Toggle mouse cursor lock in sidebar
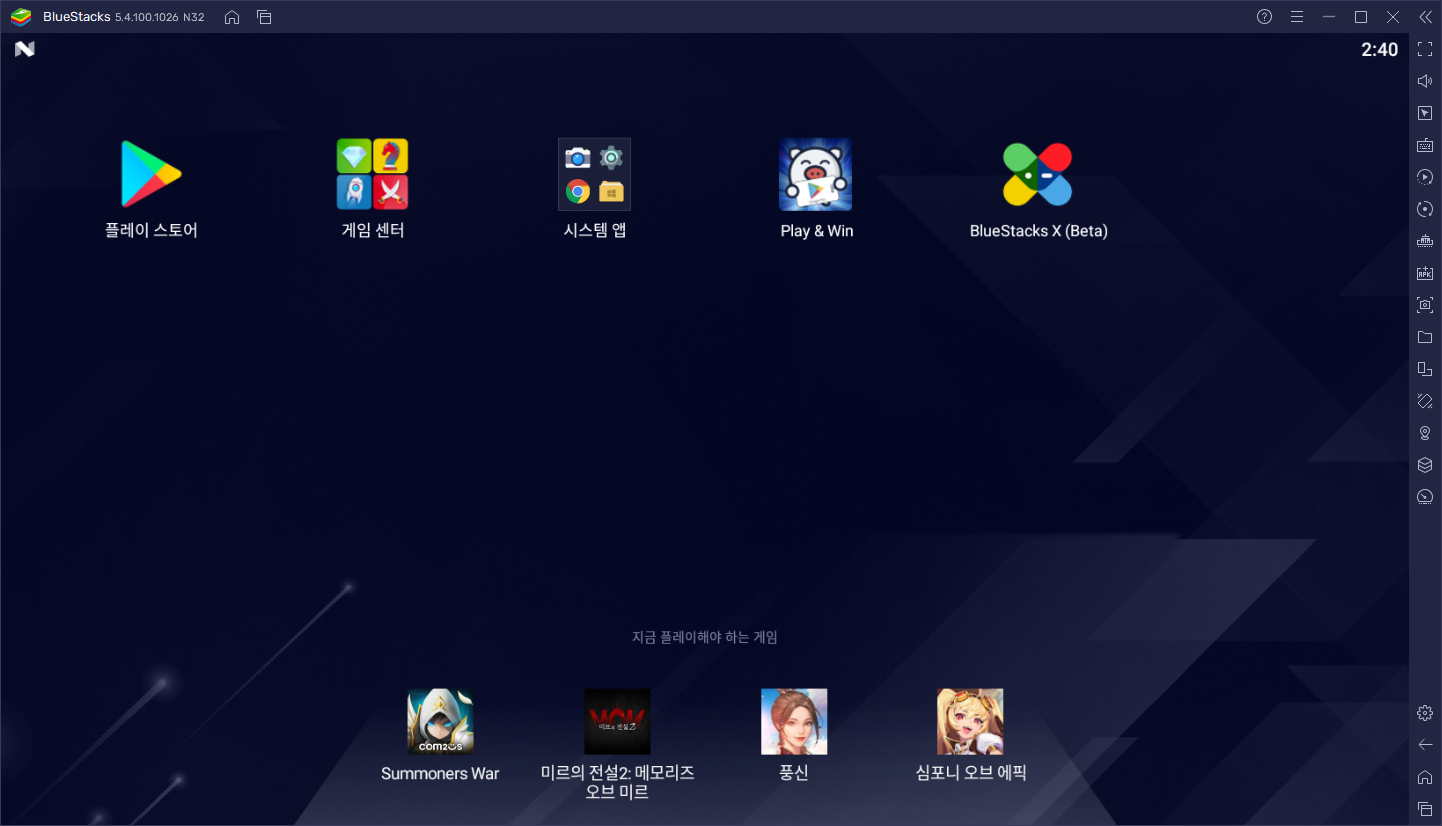The width and height of the screenshot is (1442, 826). 1425,113
